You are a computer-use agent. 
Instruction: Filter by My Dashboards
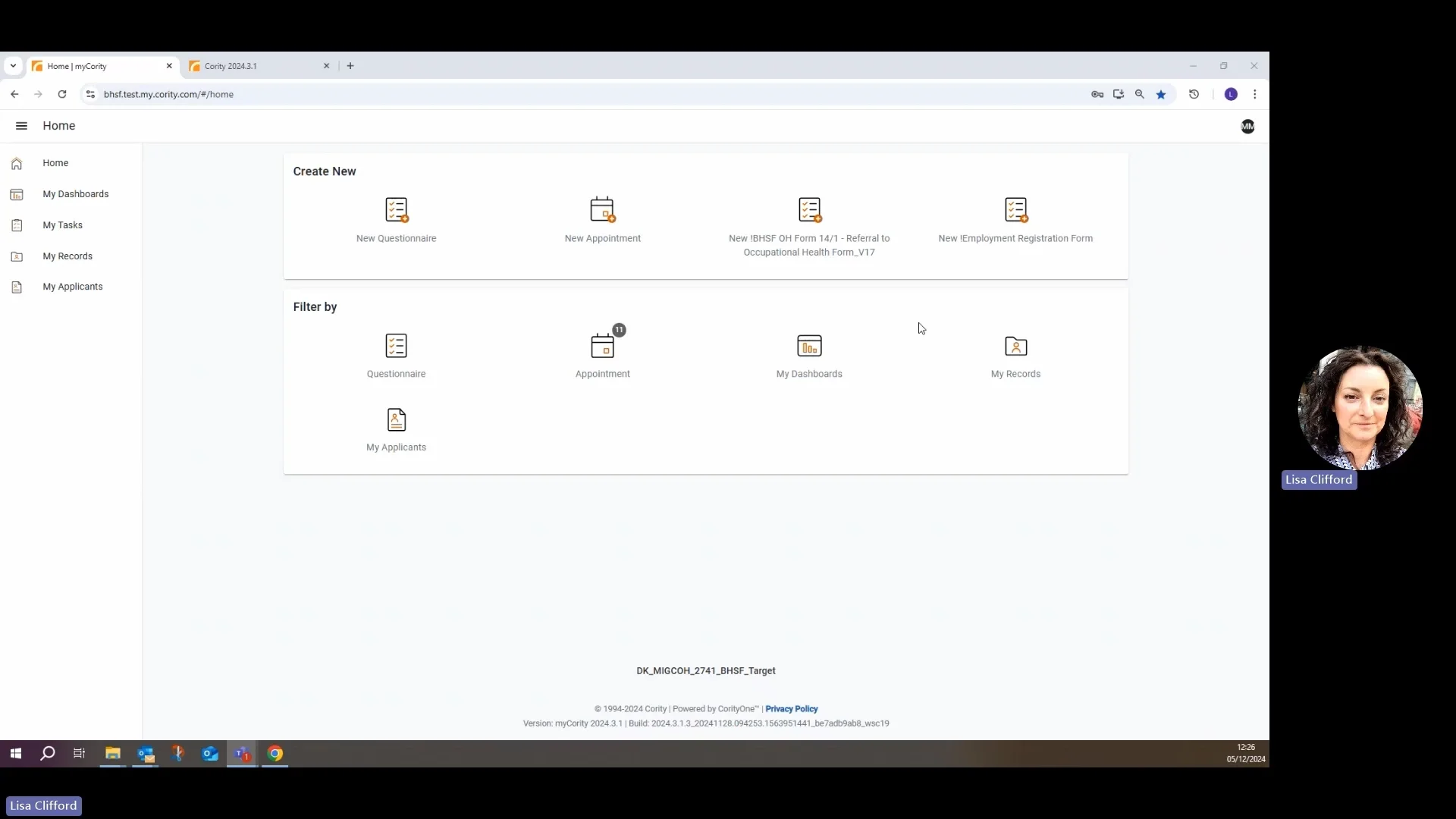coord(809,354)
